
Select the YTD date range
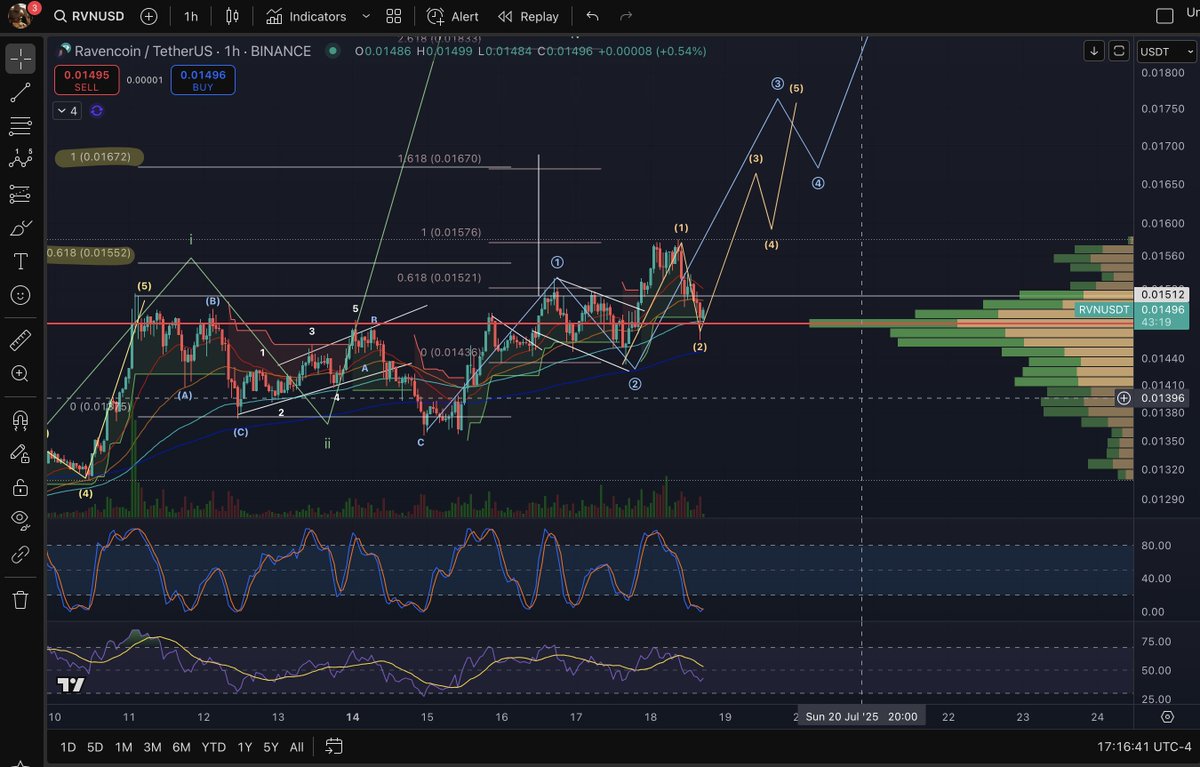(213, 747)
